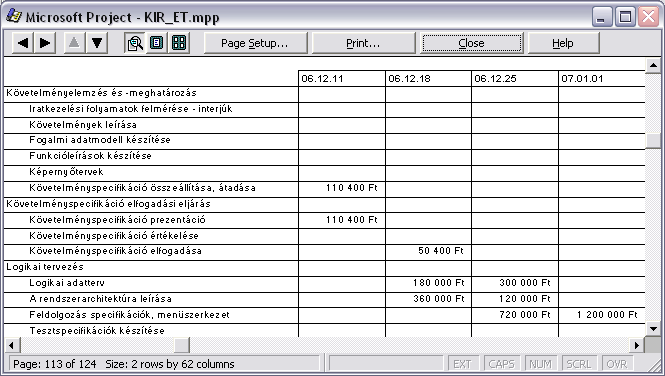Click the 1 200 000 Ft cost cell

[607, 315]
